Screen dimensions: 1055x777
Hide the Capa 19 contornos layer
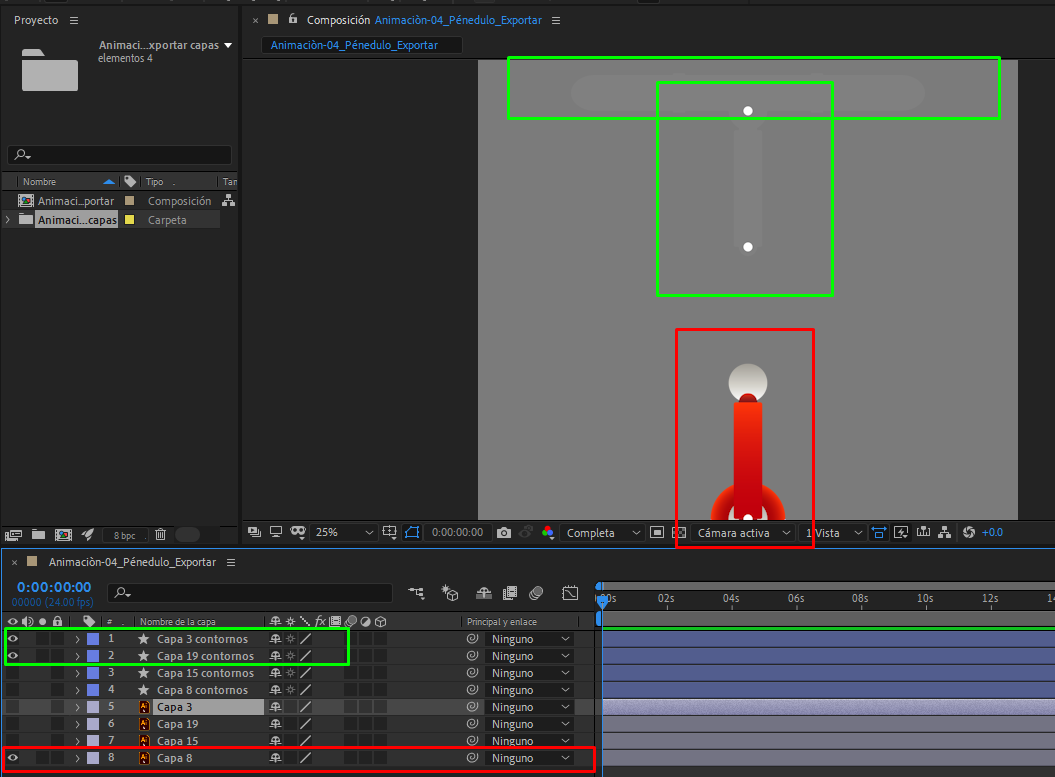(x=13, y=655)
